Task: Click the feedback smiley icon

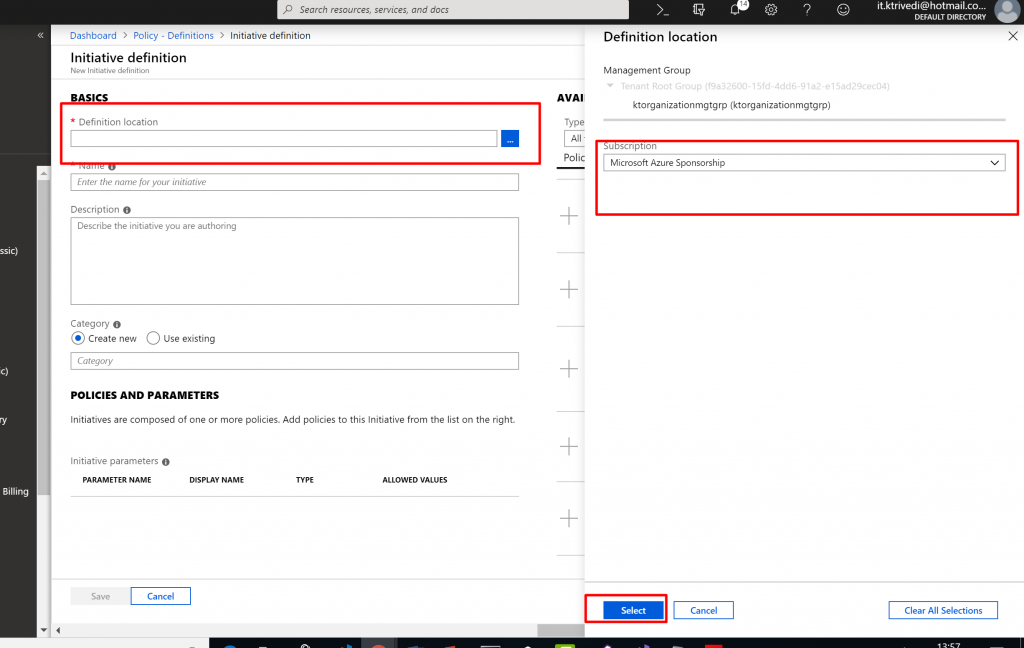Action: pyautogui.click(x=843, y=9)
